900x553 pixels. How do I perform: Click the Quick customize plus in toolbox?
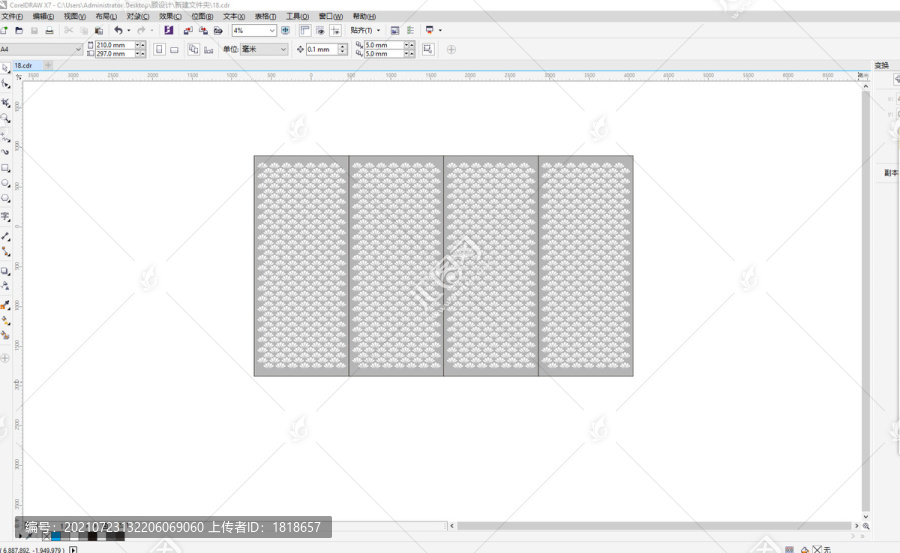[x=5, y=358]
